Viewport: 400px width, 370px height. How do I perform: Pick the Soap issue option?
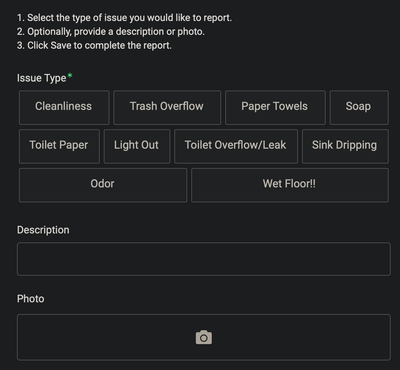359,107
